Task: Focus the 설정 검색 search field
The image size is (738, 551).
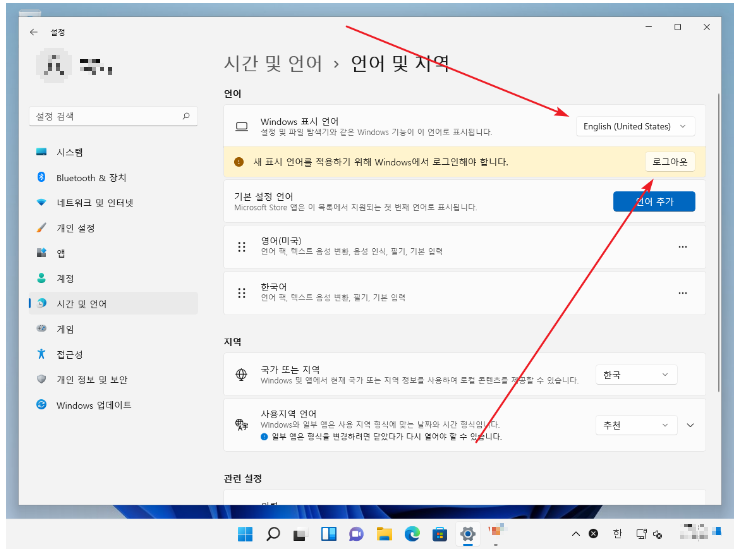Action: (113, 116)
